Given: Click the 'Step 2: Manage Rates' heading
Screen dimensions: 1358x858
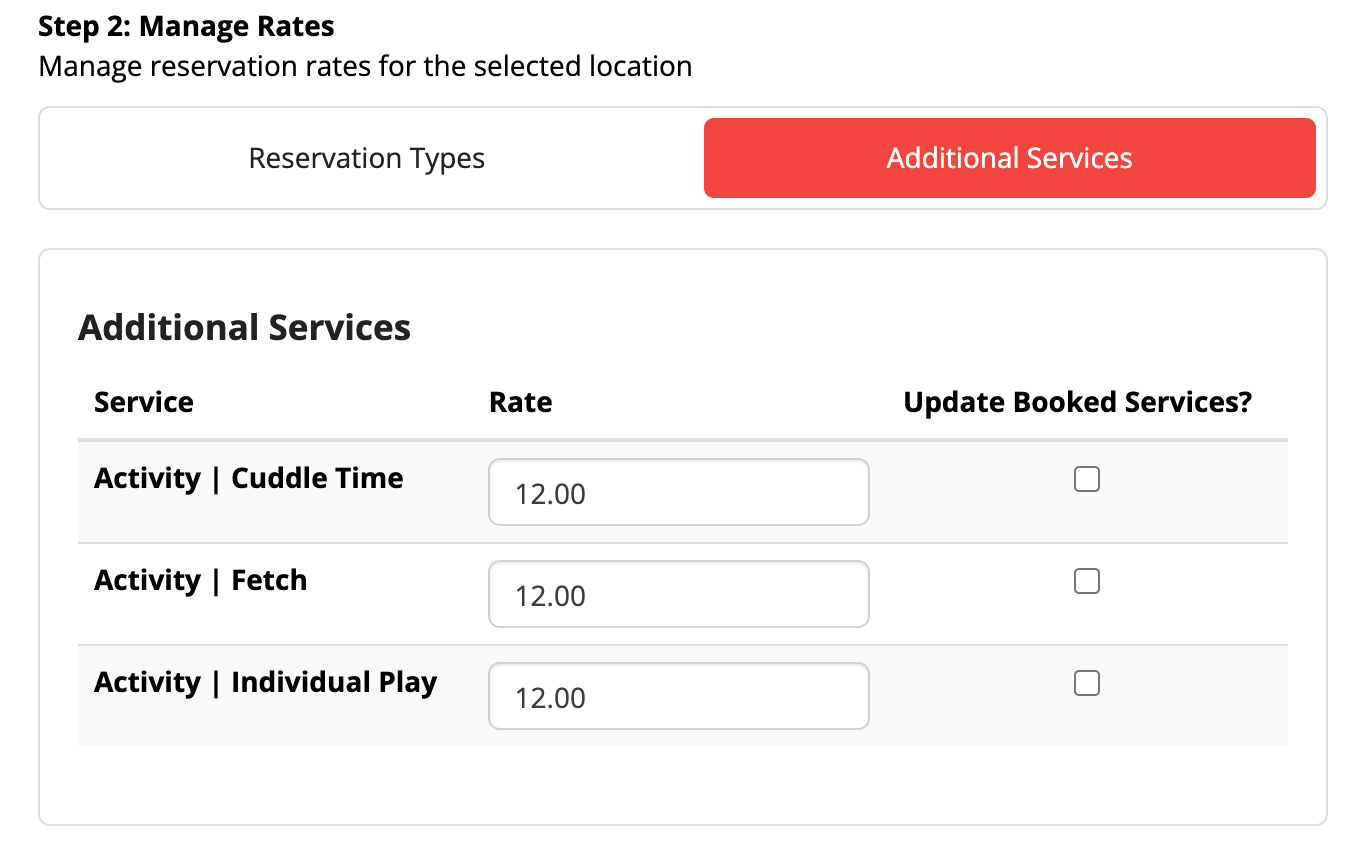Looking at the screenshot, I should 186,26.
